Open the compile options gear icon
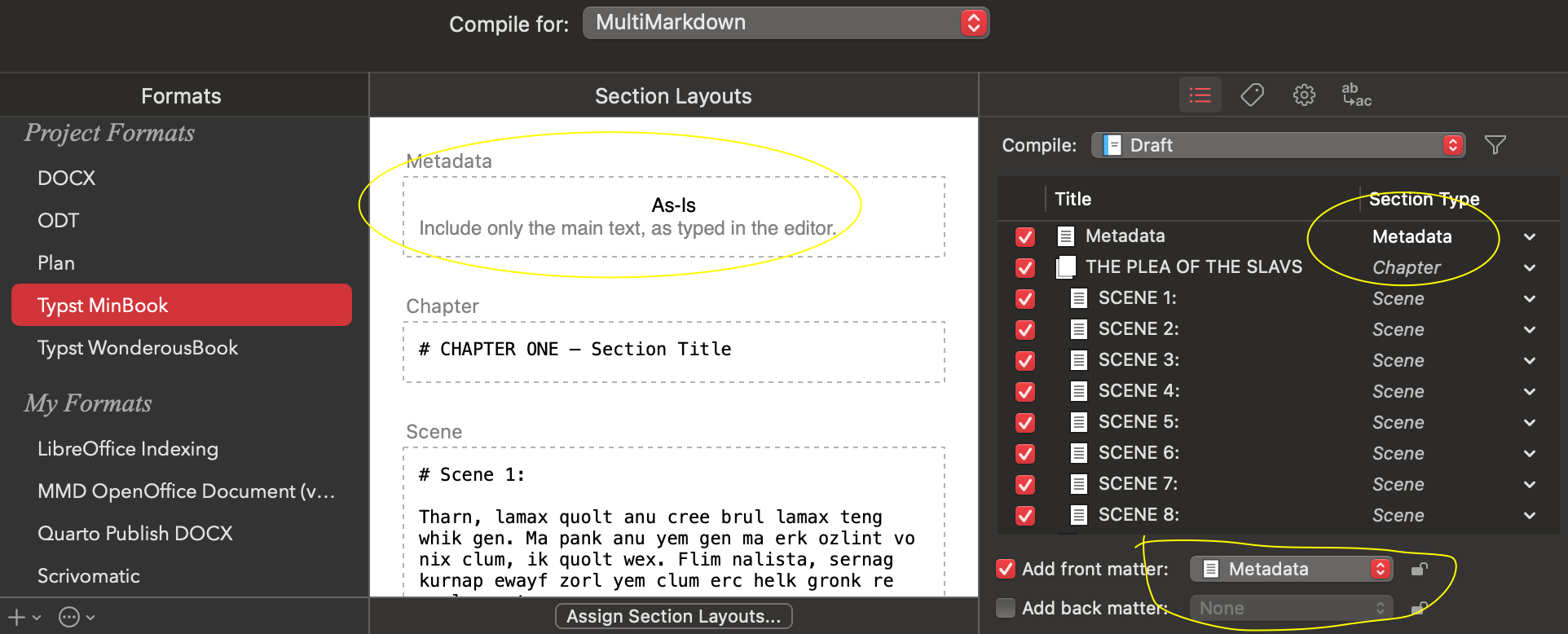Viewport: 1568px width, 634px height. pos(1304,95)
